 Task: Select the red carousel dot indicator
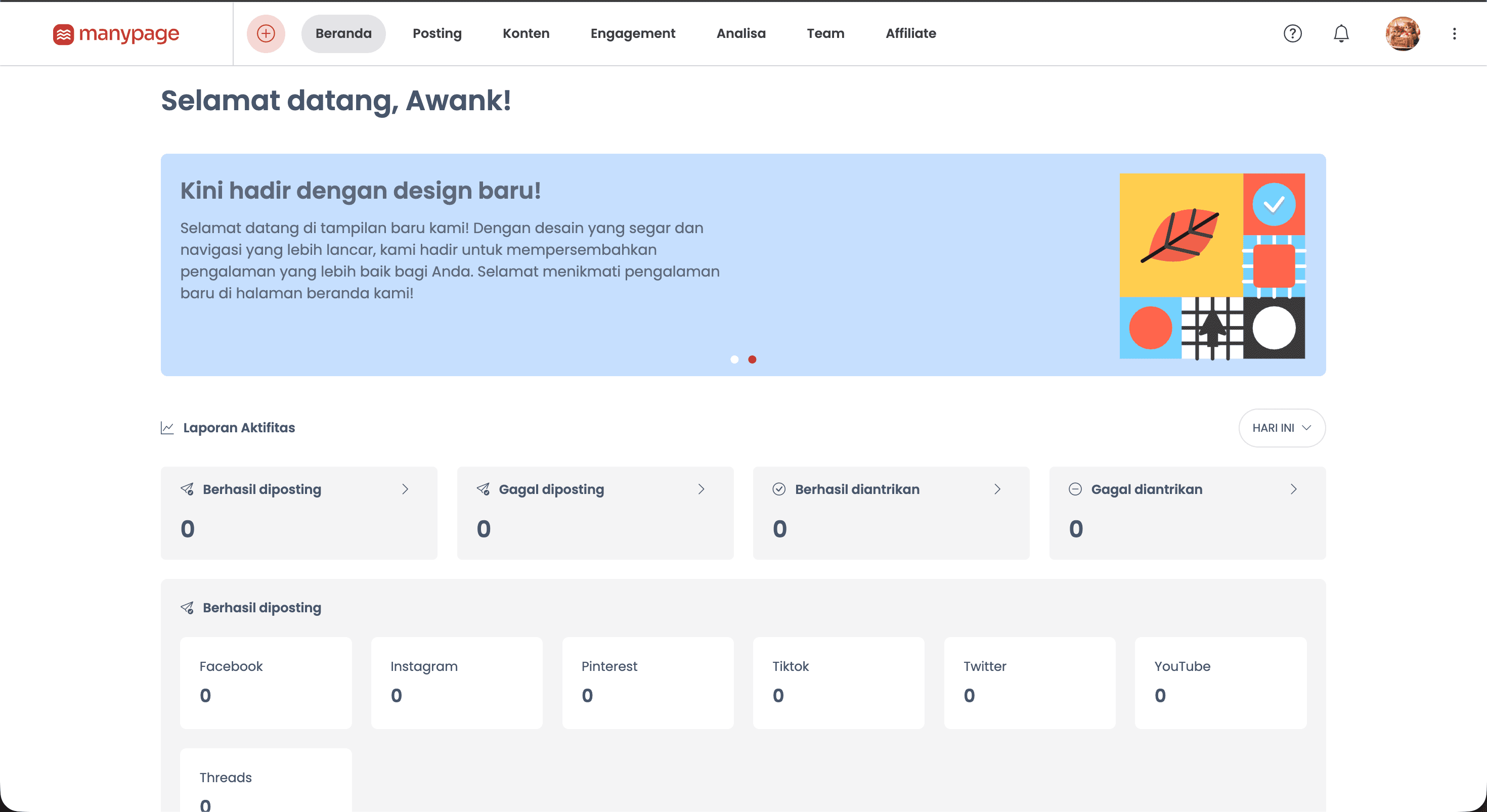tap(752, 359)
